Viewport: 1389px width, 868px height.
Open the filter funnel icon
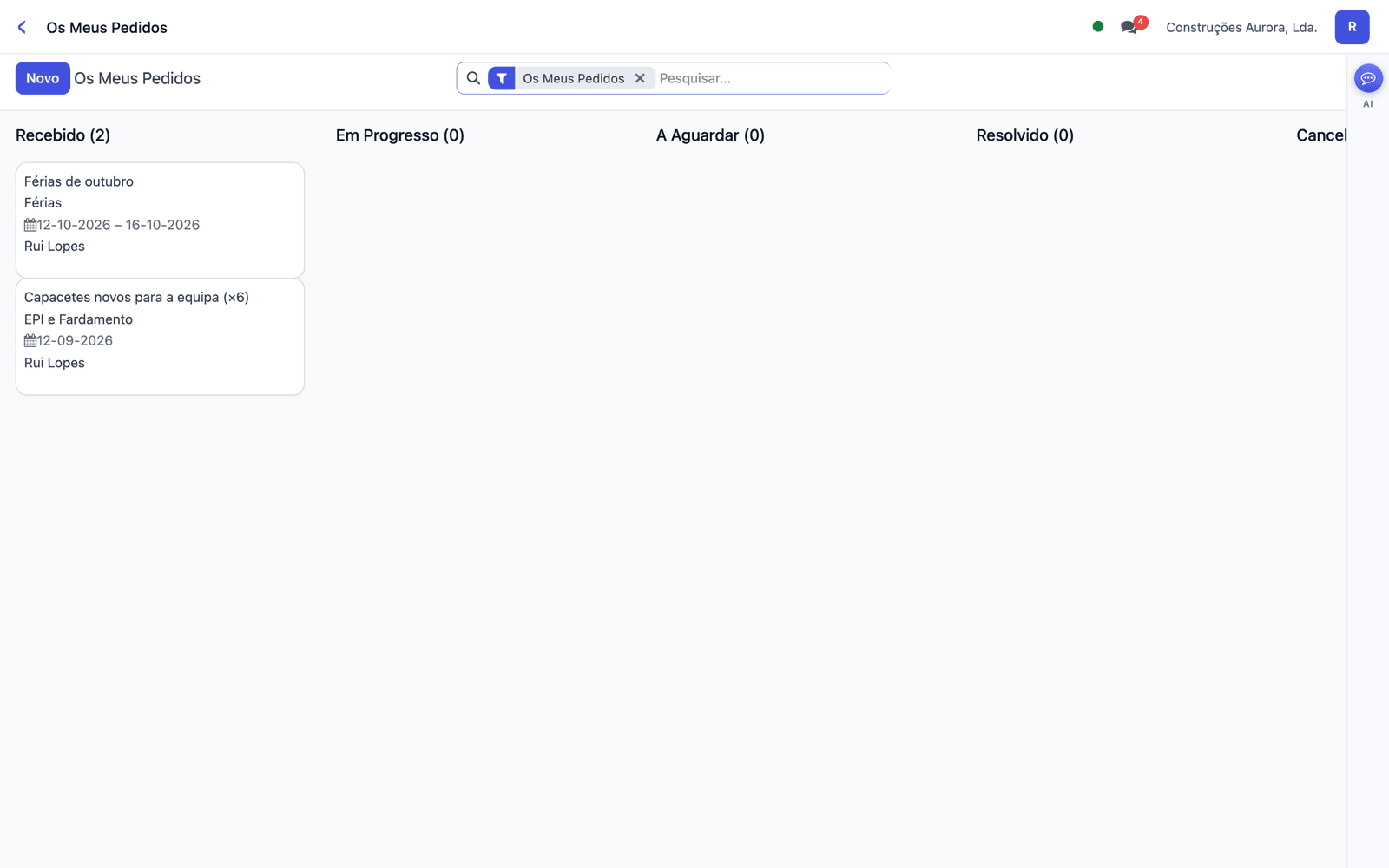point(502,78)
